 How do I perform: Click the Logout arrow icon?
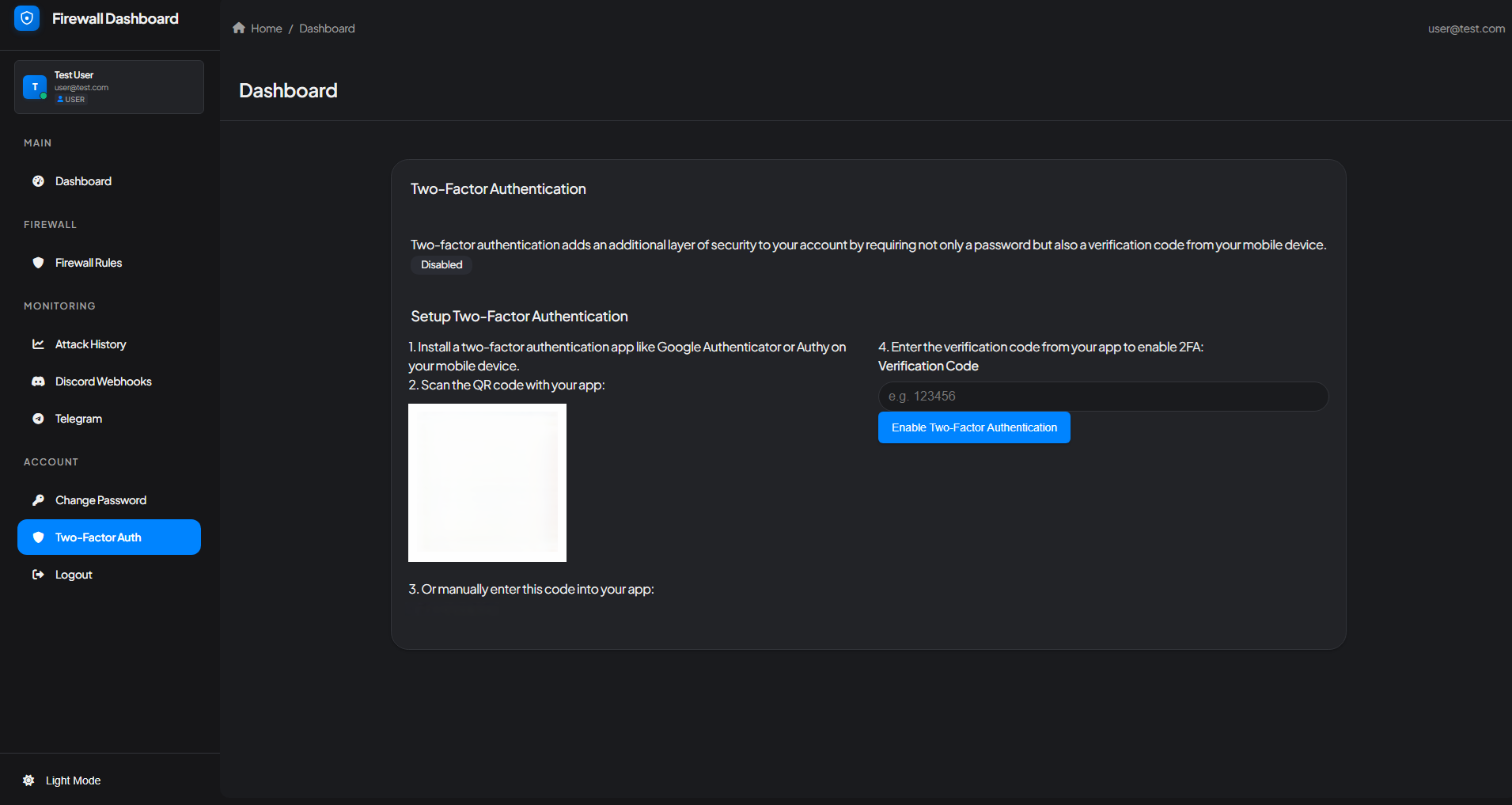[x=38, y=575]
